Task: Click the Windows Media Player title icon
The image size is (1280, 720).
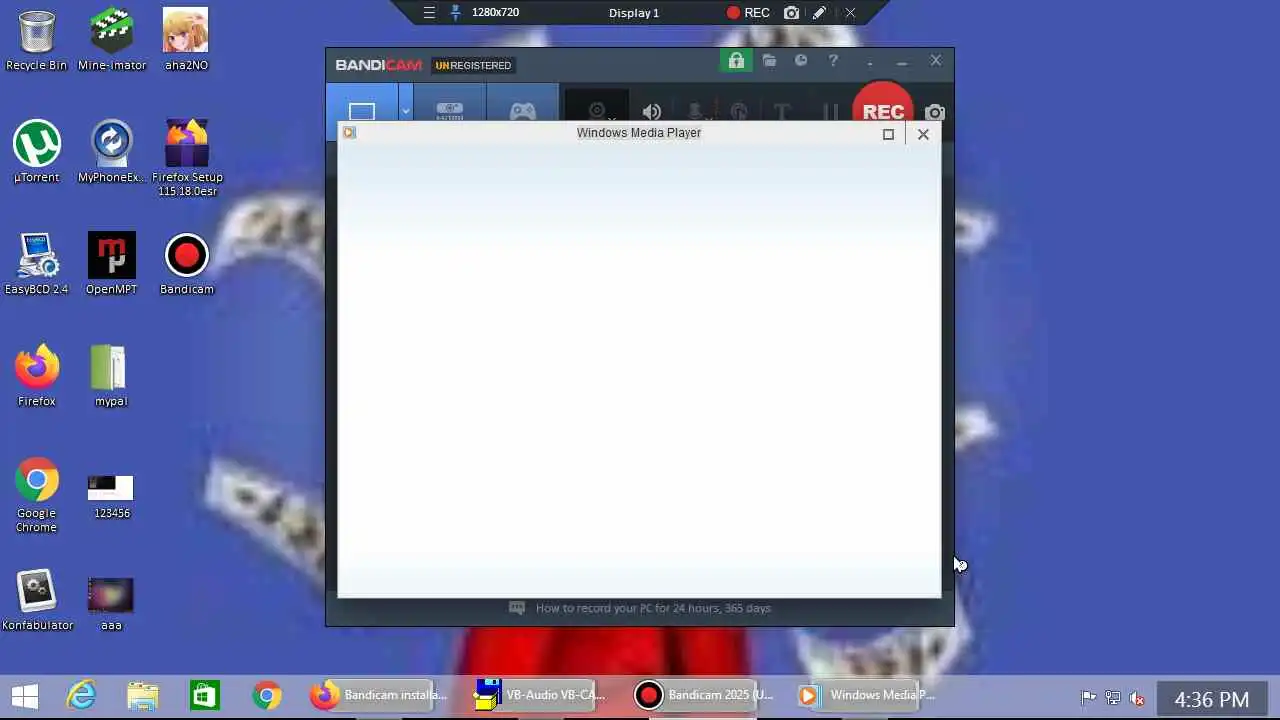Action: (349, 132)
